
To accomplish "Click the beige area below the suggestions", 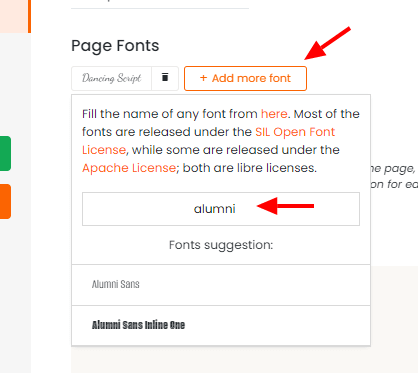I will click(x=221, y=359).
